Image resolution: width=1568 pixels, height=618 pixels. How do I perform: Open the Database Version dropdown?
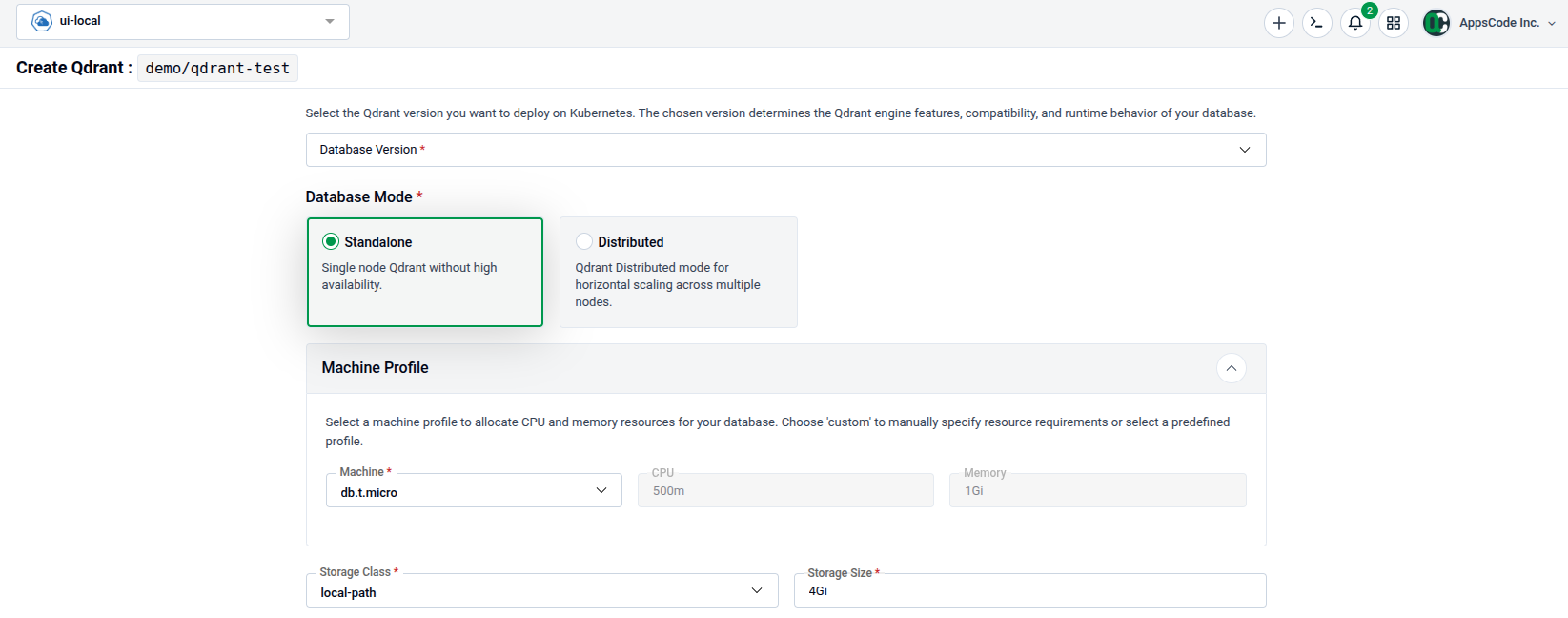coord(785,150)
